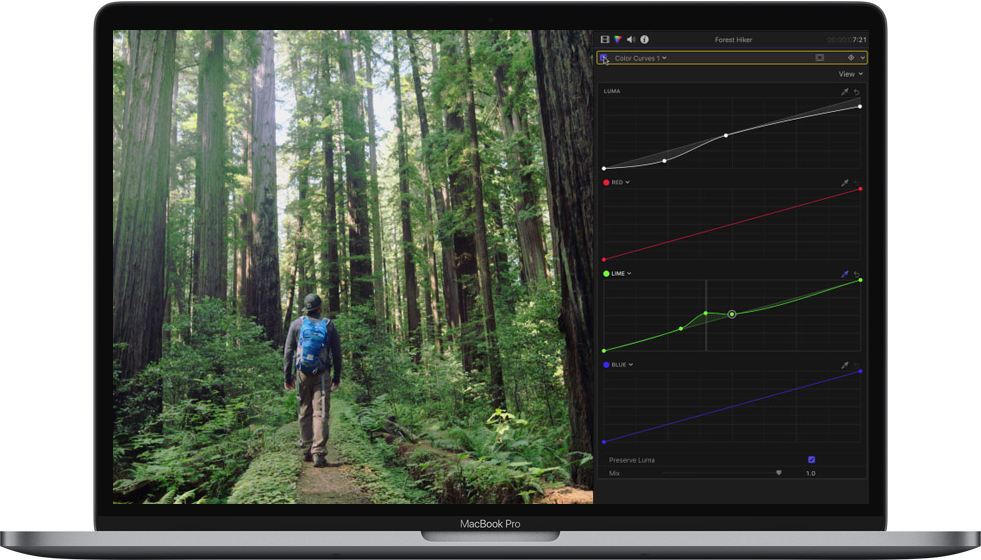Reset the Lime curve
Image resolution: width=981 pixels, height=560 pixels.
point(856,274)
